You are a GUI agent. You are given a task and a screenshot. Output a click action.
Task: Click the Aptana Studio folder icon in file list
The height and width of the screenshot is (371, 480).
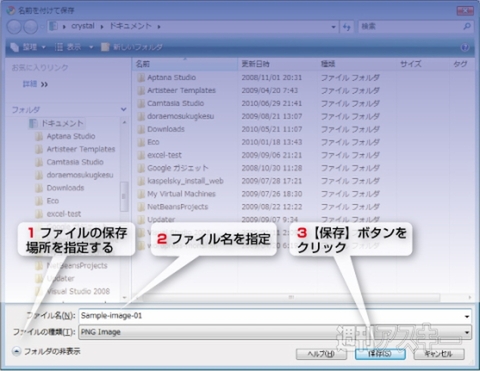pos(141,78)
